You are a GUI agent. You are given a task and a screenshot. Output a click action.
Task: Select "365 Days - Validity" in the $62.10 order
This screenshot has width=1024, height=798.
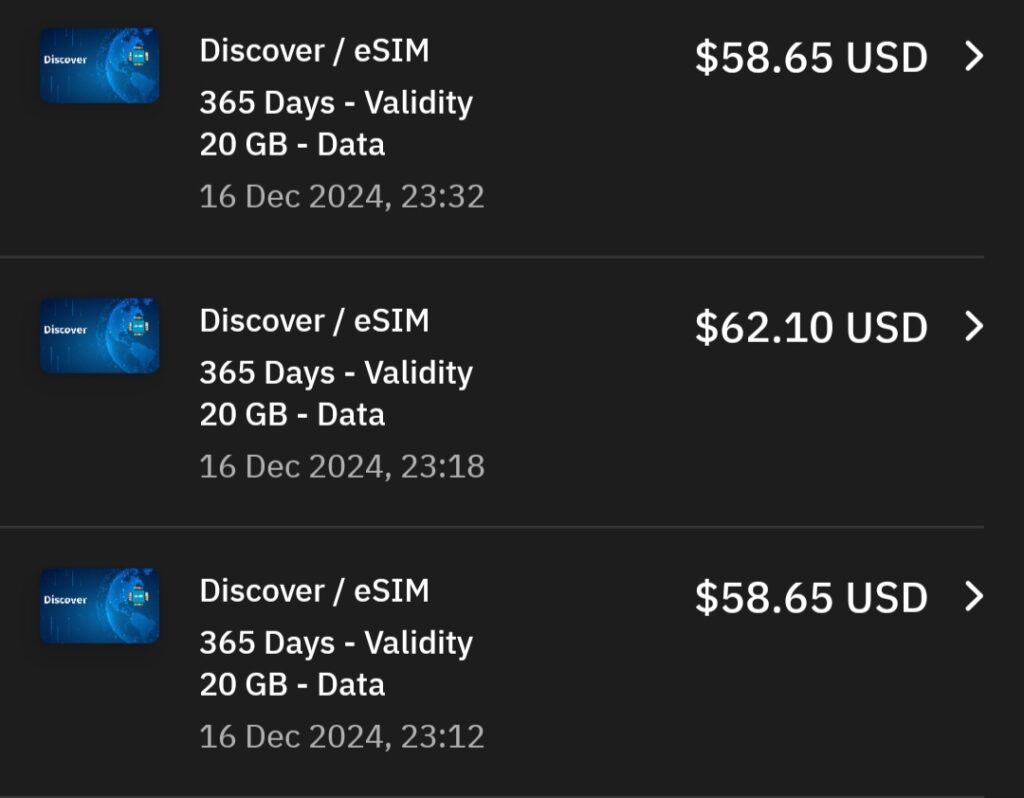pyautogui.click(x=336, y=373)
